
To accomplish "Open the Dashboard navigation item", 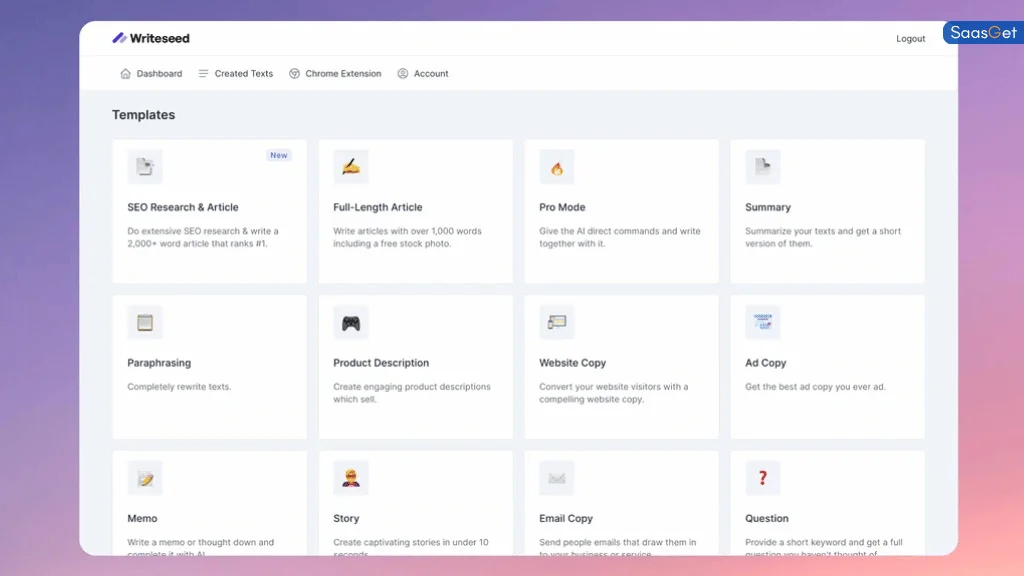I will coord(151,73).
